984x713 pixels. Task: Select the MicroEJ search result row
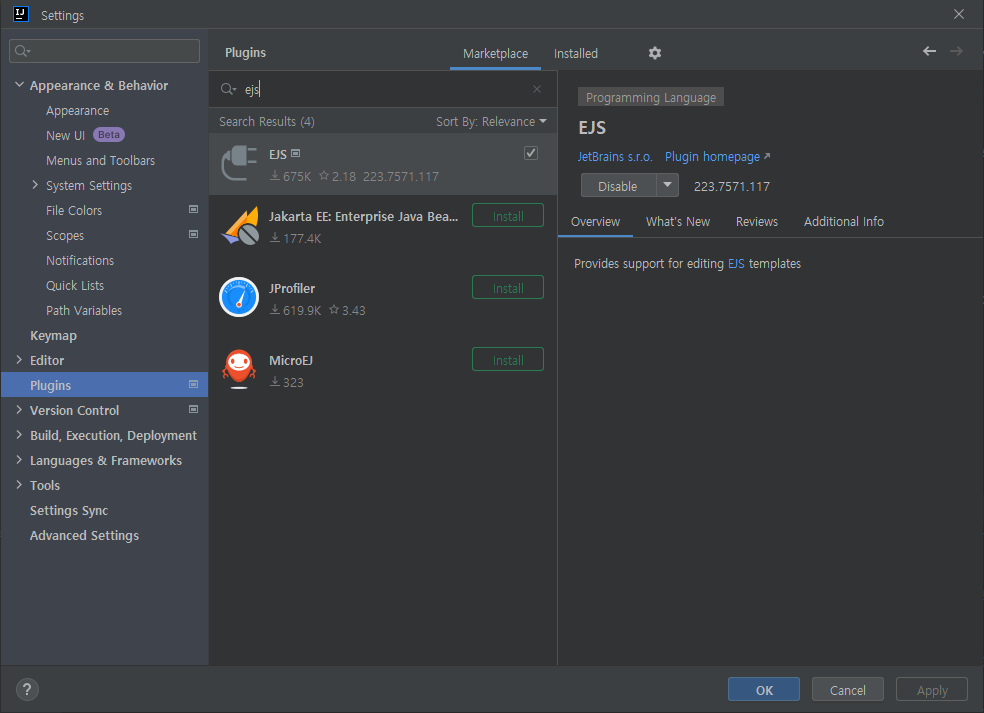(383, 369)
